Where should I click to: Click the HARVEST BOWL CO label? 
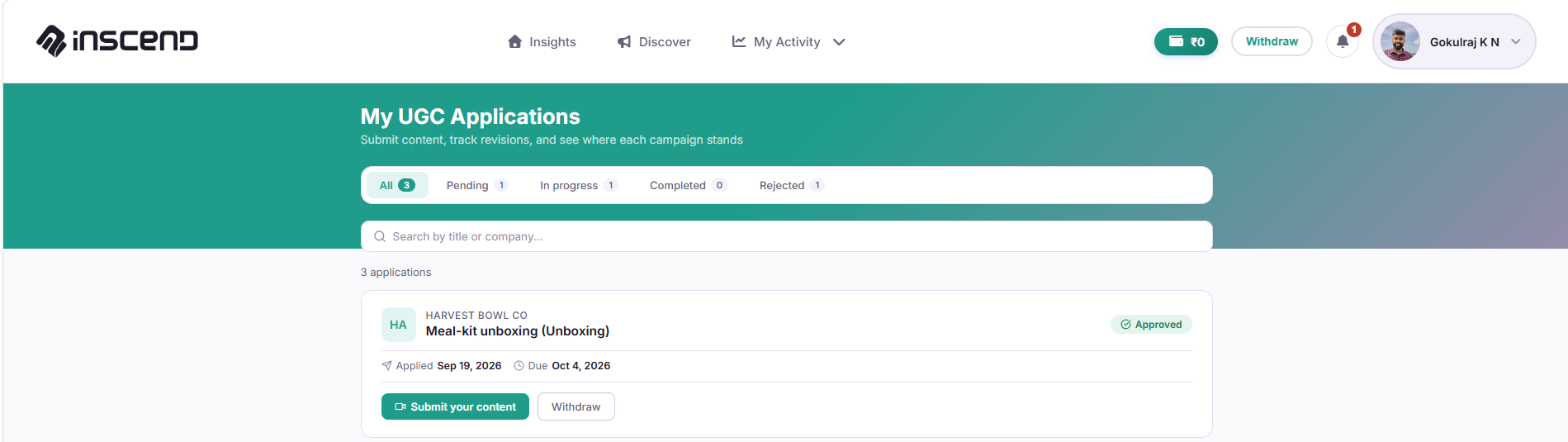coord(476,316)
